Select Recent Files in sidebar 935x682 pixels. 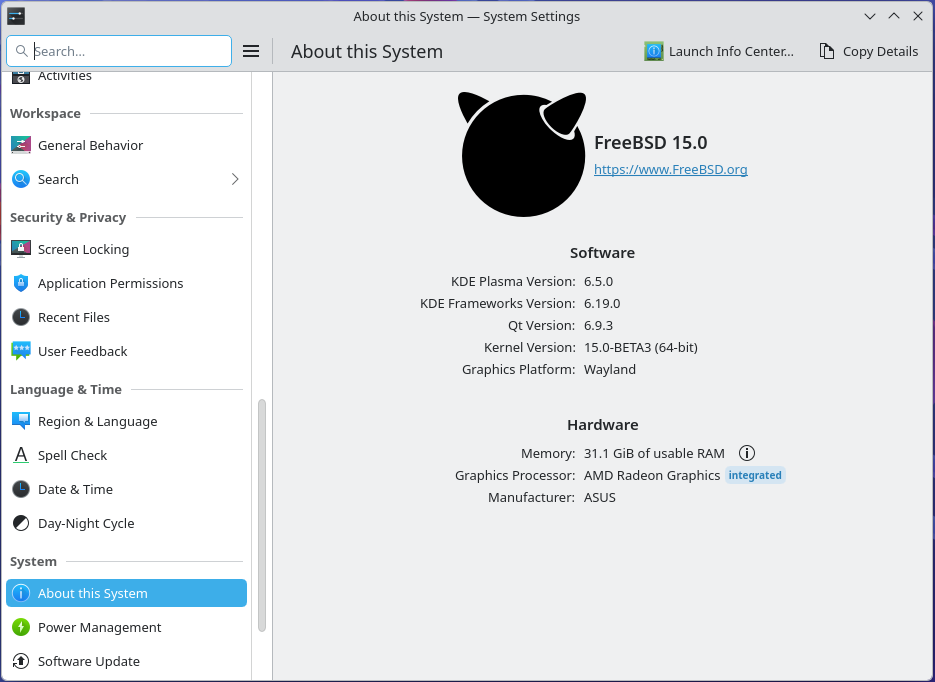(x=74, y=317)
